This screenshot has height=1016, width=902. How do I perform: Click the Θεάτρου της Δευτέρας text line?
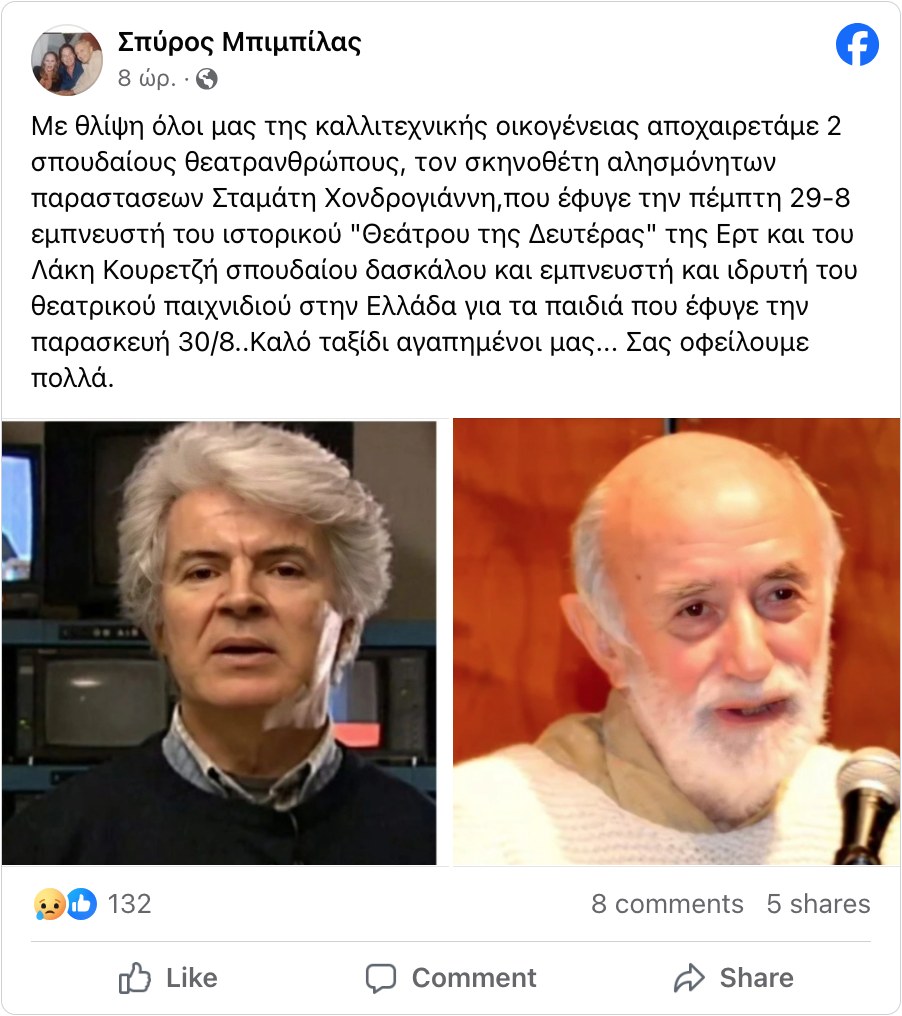(x=443, y=234)
